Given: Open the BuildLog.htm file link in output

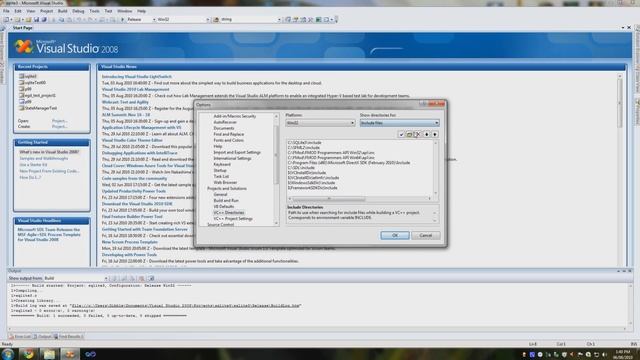Looking at the screenshot, I should 186,306.
